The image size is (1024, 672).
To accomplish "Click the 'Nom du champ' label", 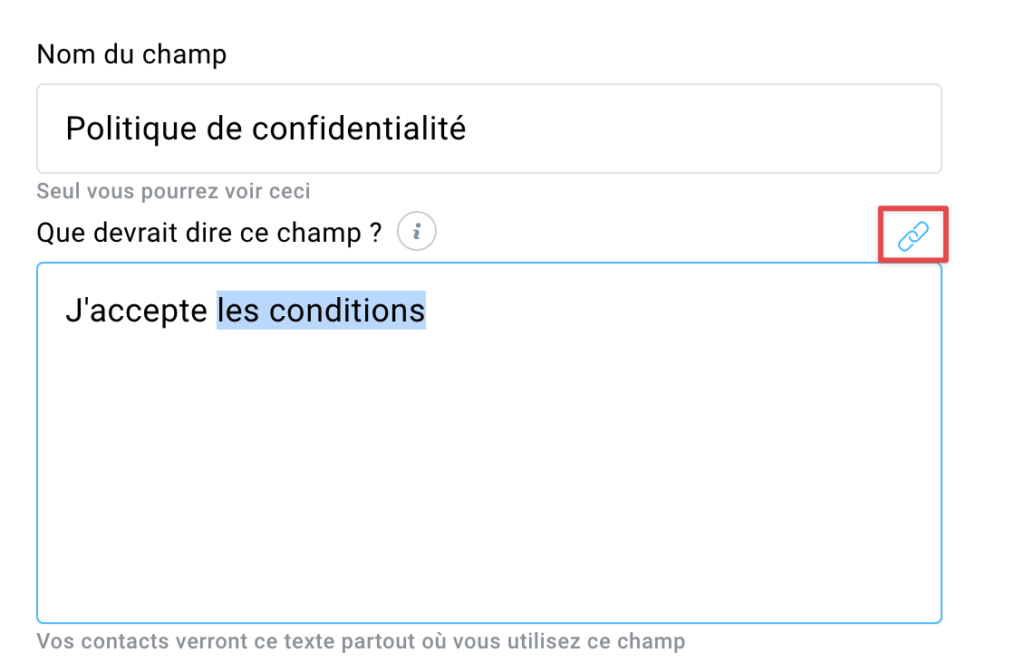I will [x=132, y=54].
